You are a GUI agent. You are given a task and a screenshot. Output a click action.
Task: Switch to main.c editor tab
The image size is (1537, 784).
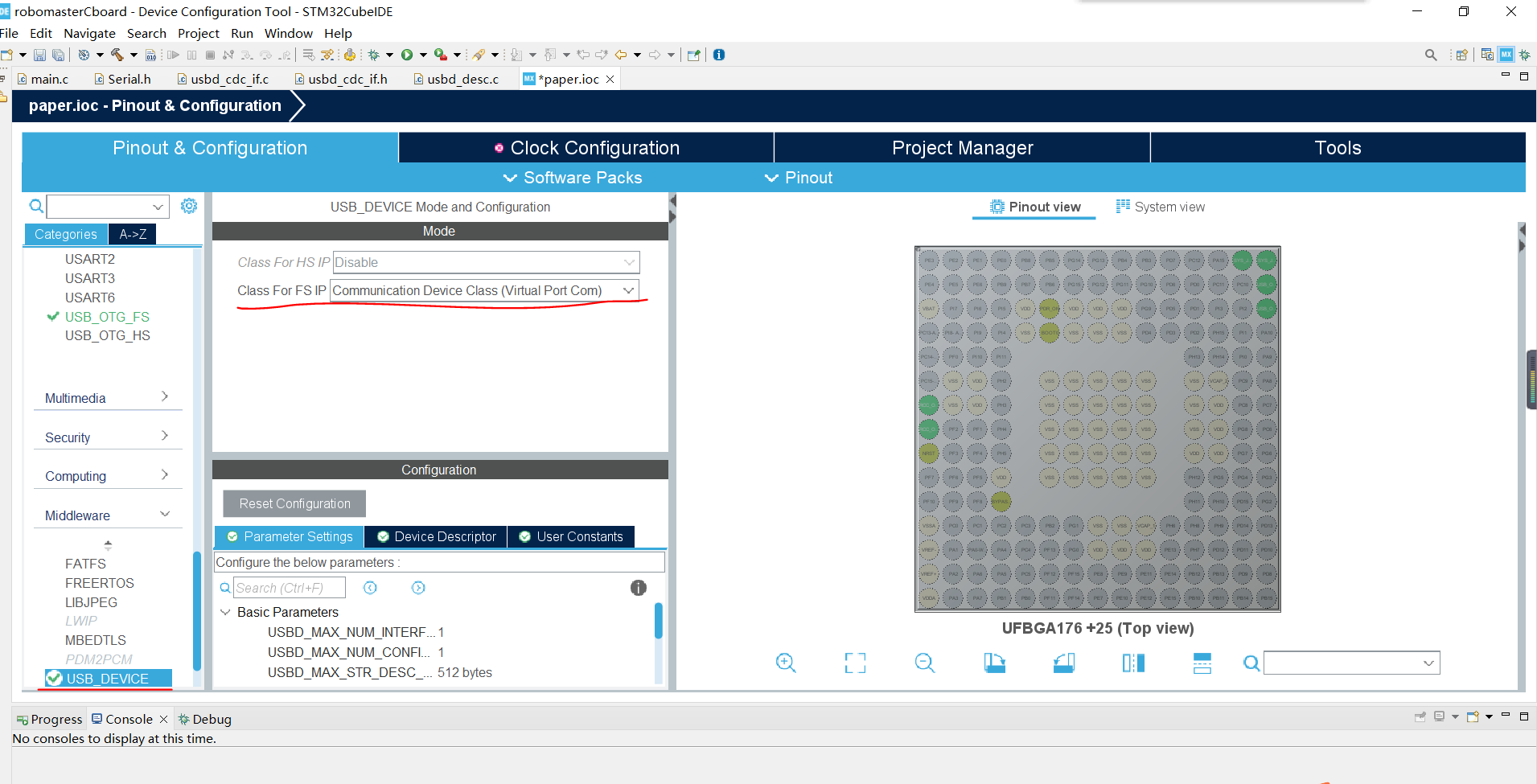(43, 79)
